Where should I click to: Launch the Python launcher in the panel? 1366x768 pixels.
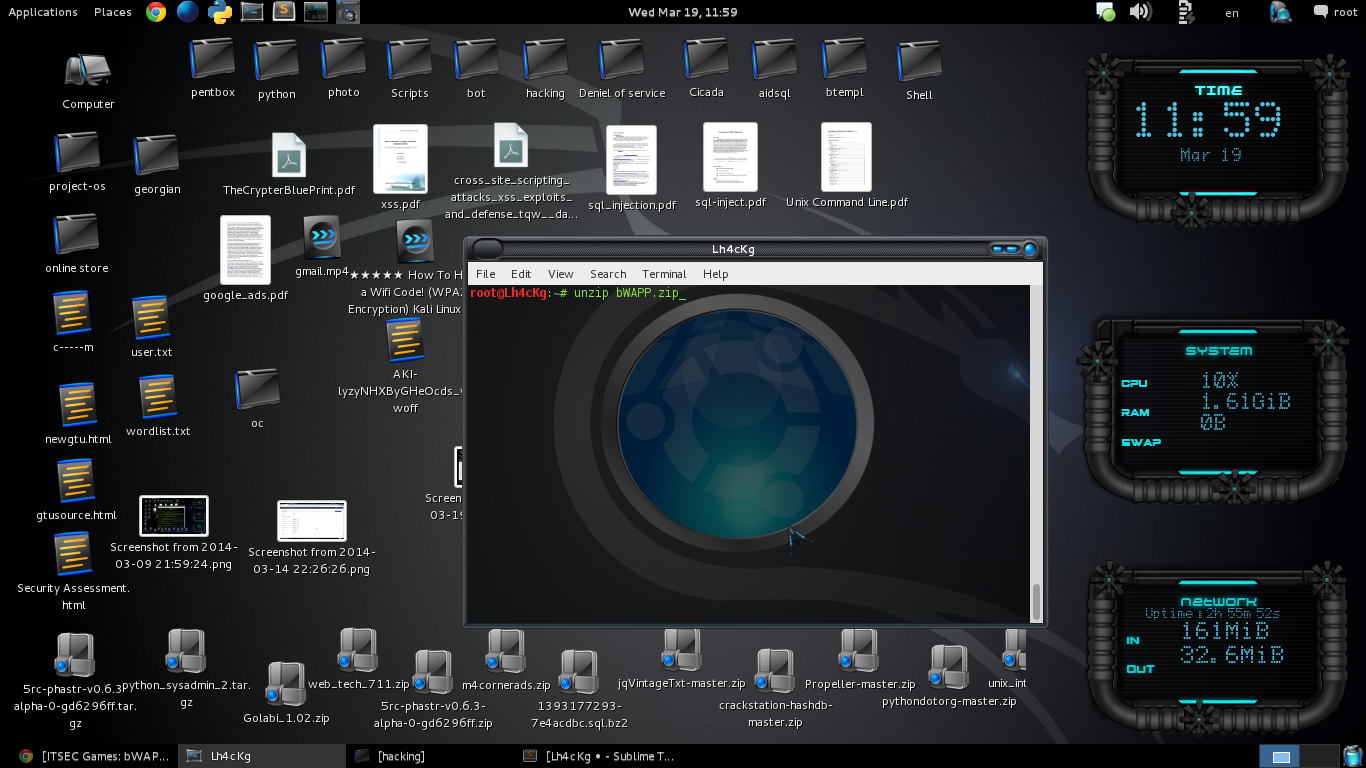(x=220, y=12)
